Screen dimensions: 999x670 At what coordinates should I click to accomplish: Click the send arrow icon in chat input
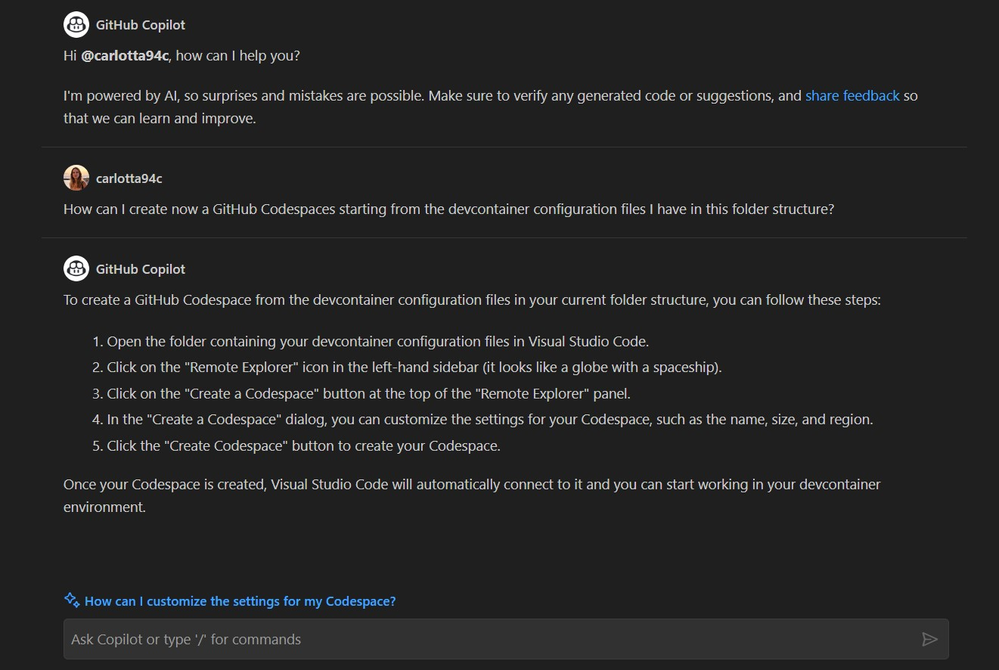pos(929,639)
